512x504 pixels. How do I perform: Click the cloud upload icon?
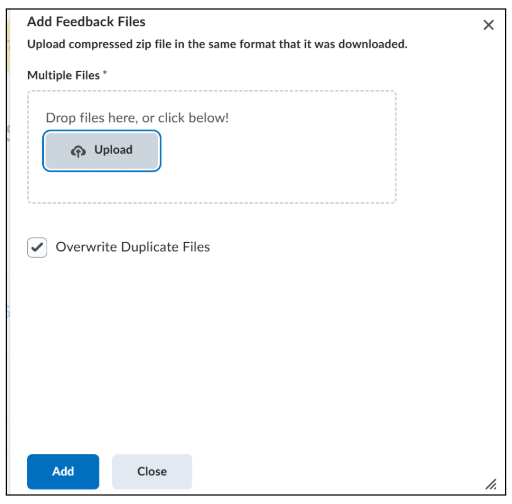click(x=78, y=151)
